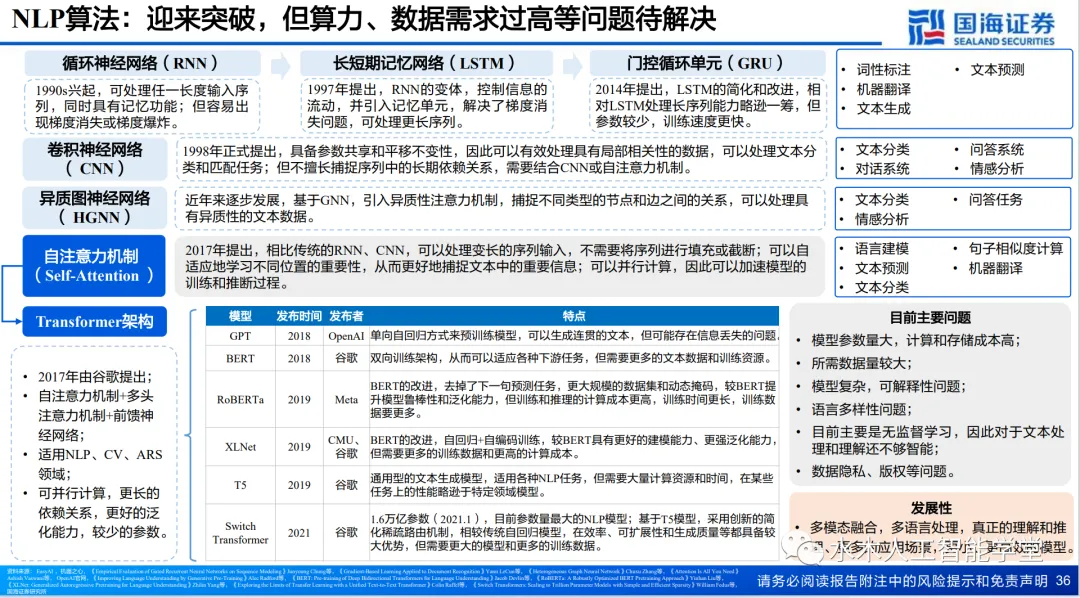Select the GPT model cell

pos(240,336)
